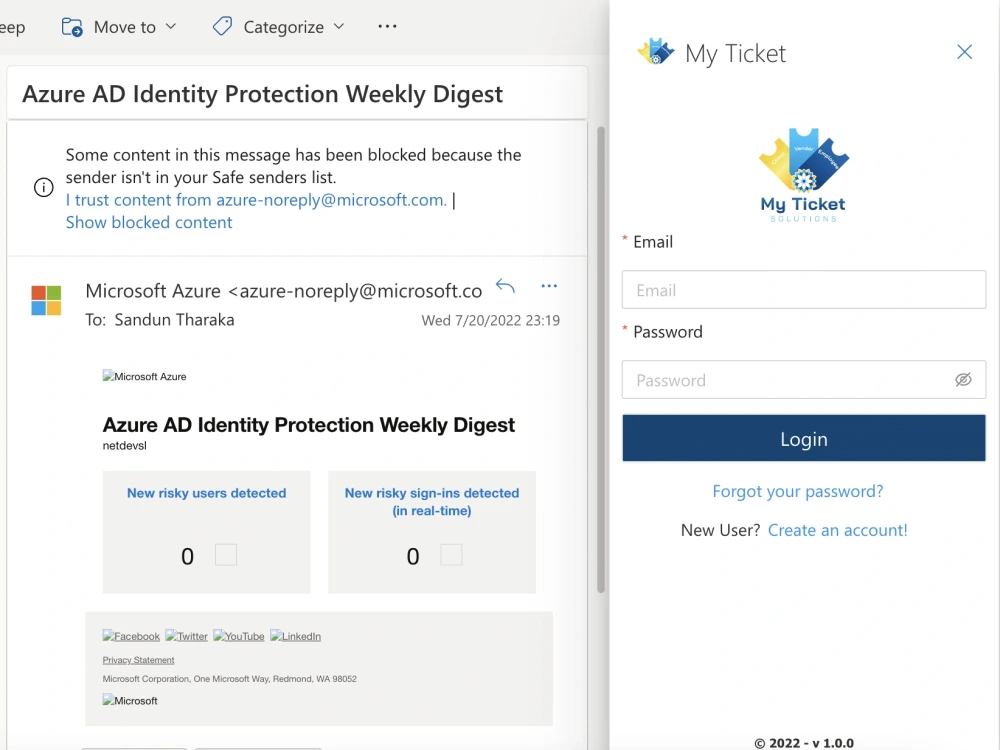Select the reply arrow on the Azure message
Screen dimensions: 1000x750
coord(505,286)
